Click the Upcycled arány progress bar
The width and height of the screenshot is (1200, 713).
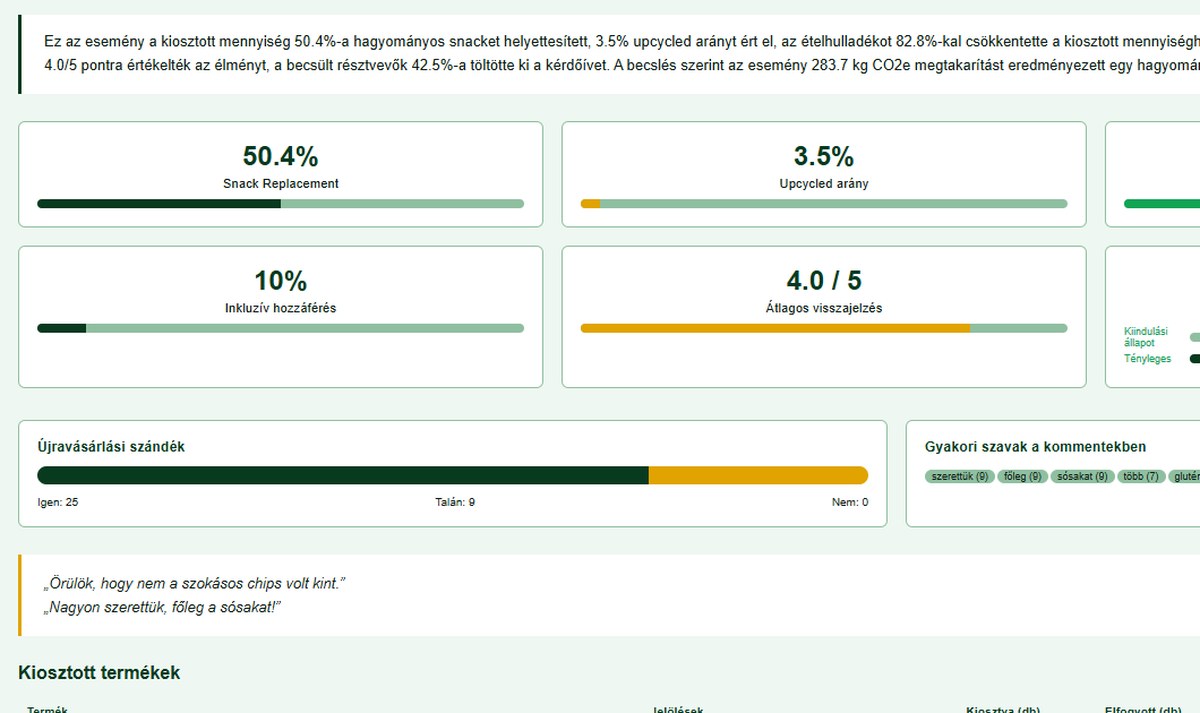(x=824, y=204)
